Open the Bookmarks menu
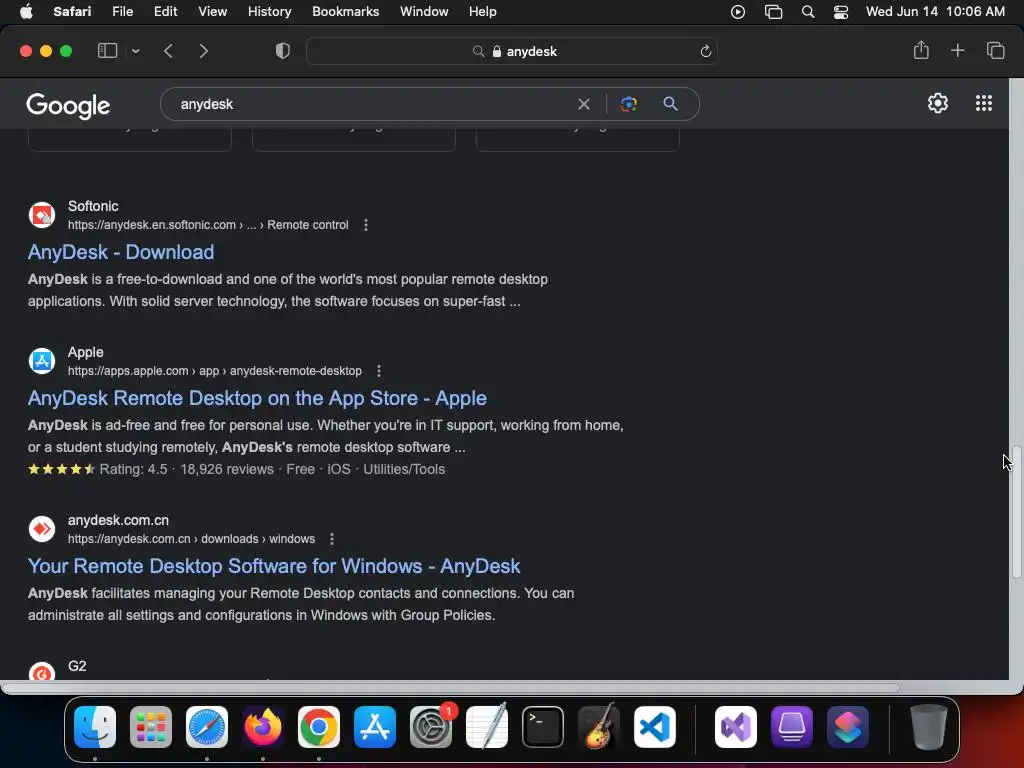1024x768 pixels. (x=345, y=12)
